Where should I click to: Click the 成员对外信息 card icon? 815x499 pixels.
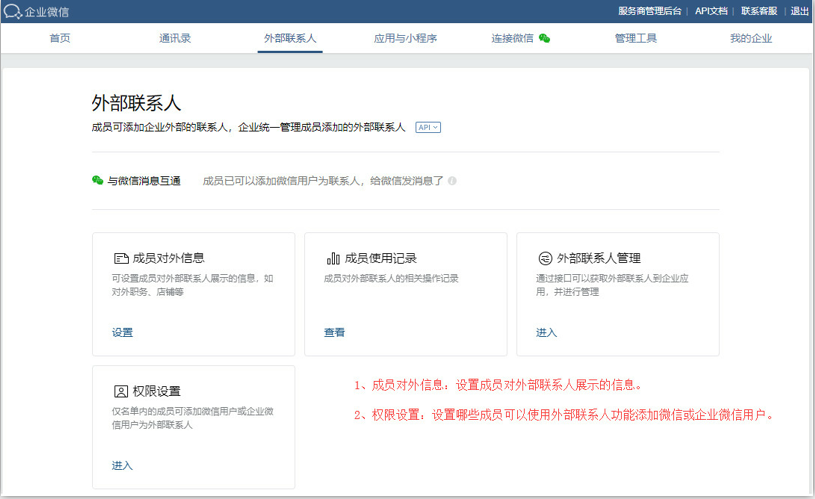pos(121,258)
